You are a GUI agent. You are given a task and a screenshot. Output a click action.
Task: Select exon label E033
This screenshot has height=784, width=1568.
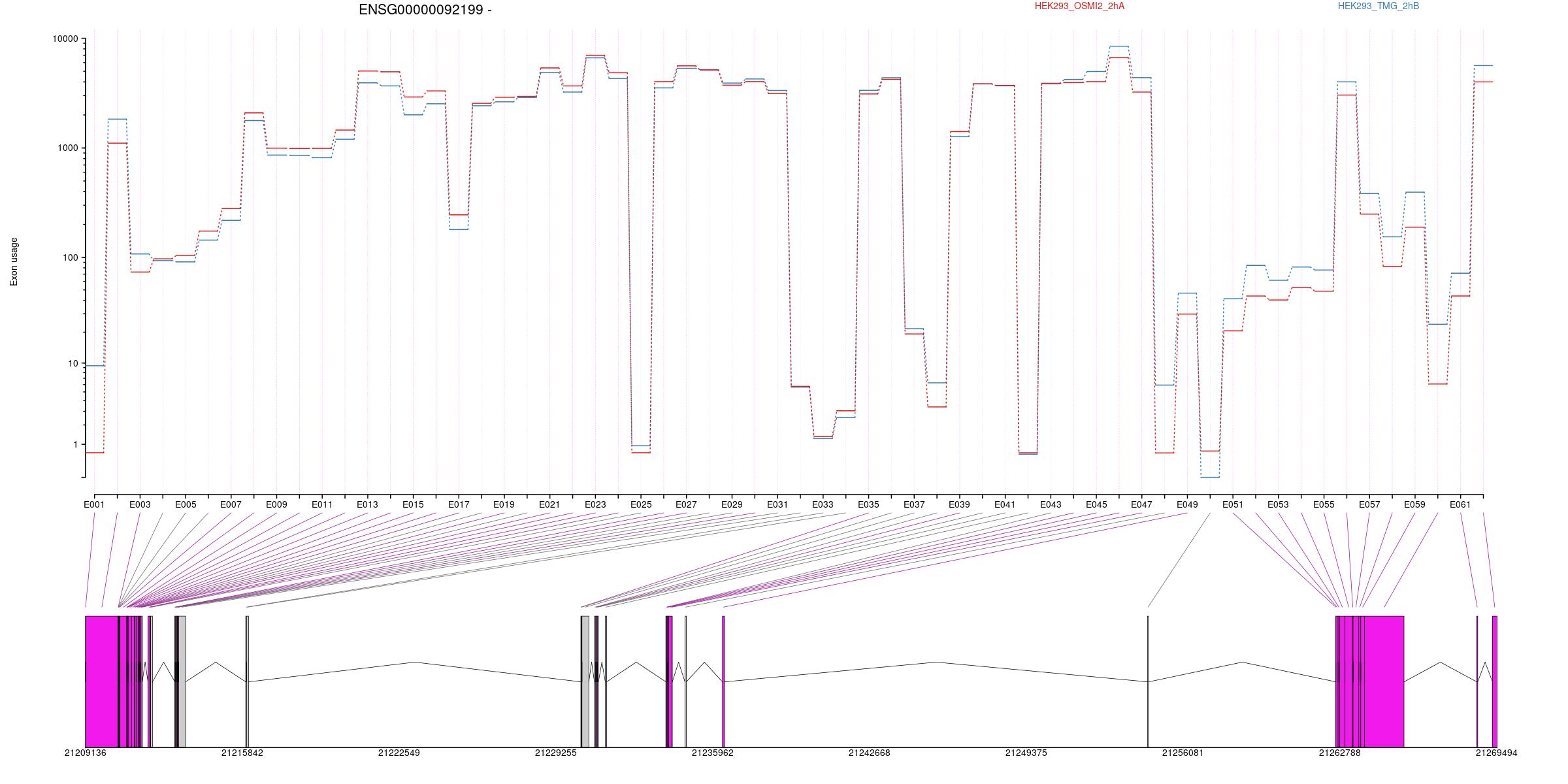click(823, 504)
